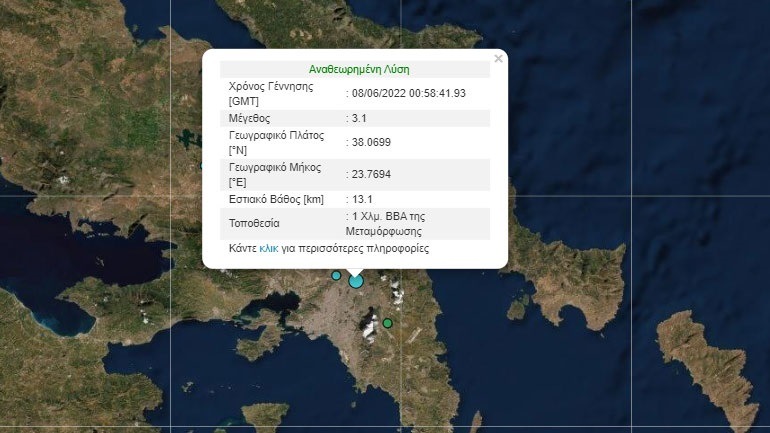This screenshot has height=433, width=770.
Task: Click the latitude value 38.0699
Action: [371, 142]
